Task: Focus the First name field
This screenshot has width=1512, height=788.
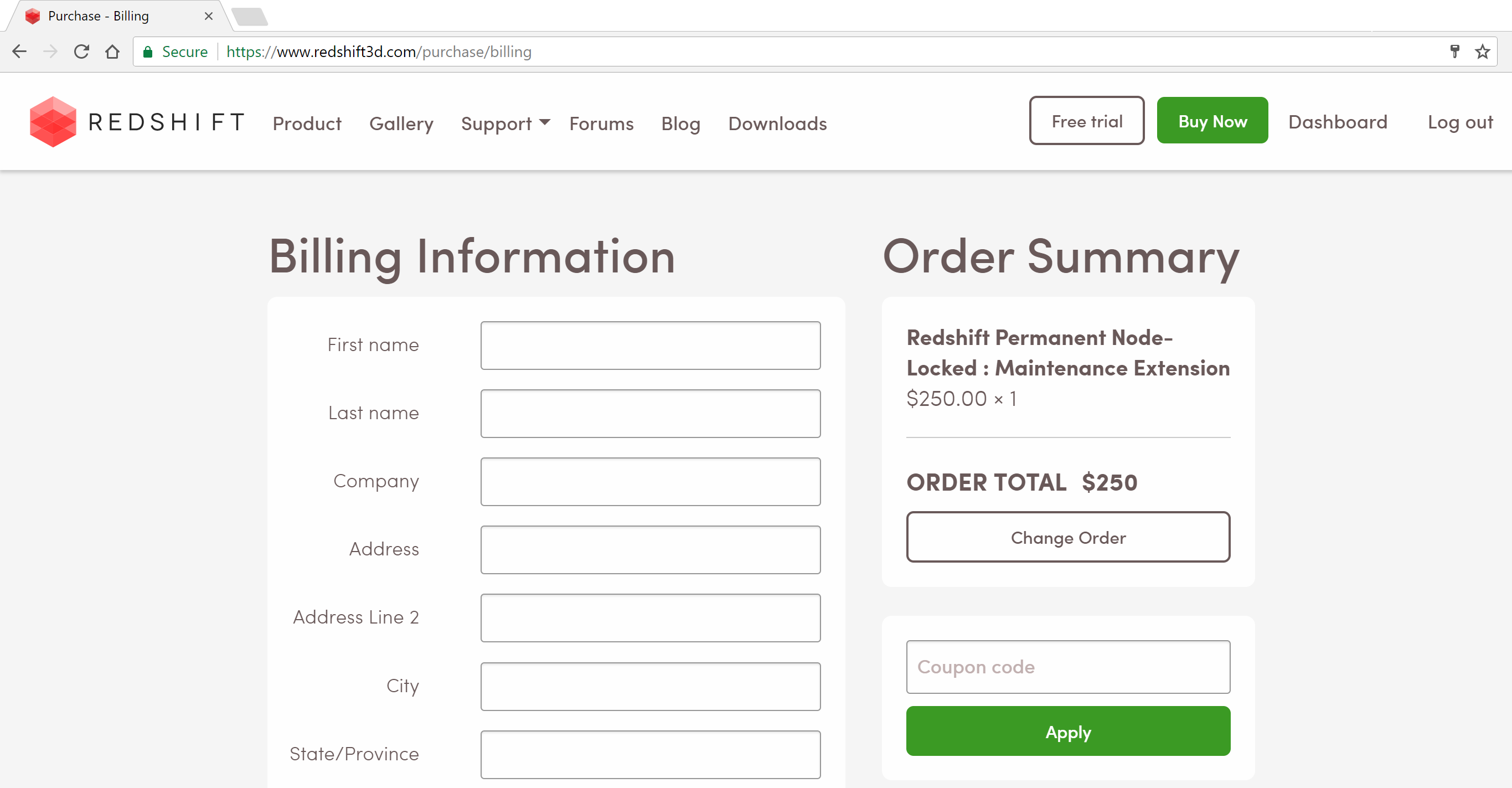Action: [x=651, y=345]
